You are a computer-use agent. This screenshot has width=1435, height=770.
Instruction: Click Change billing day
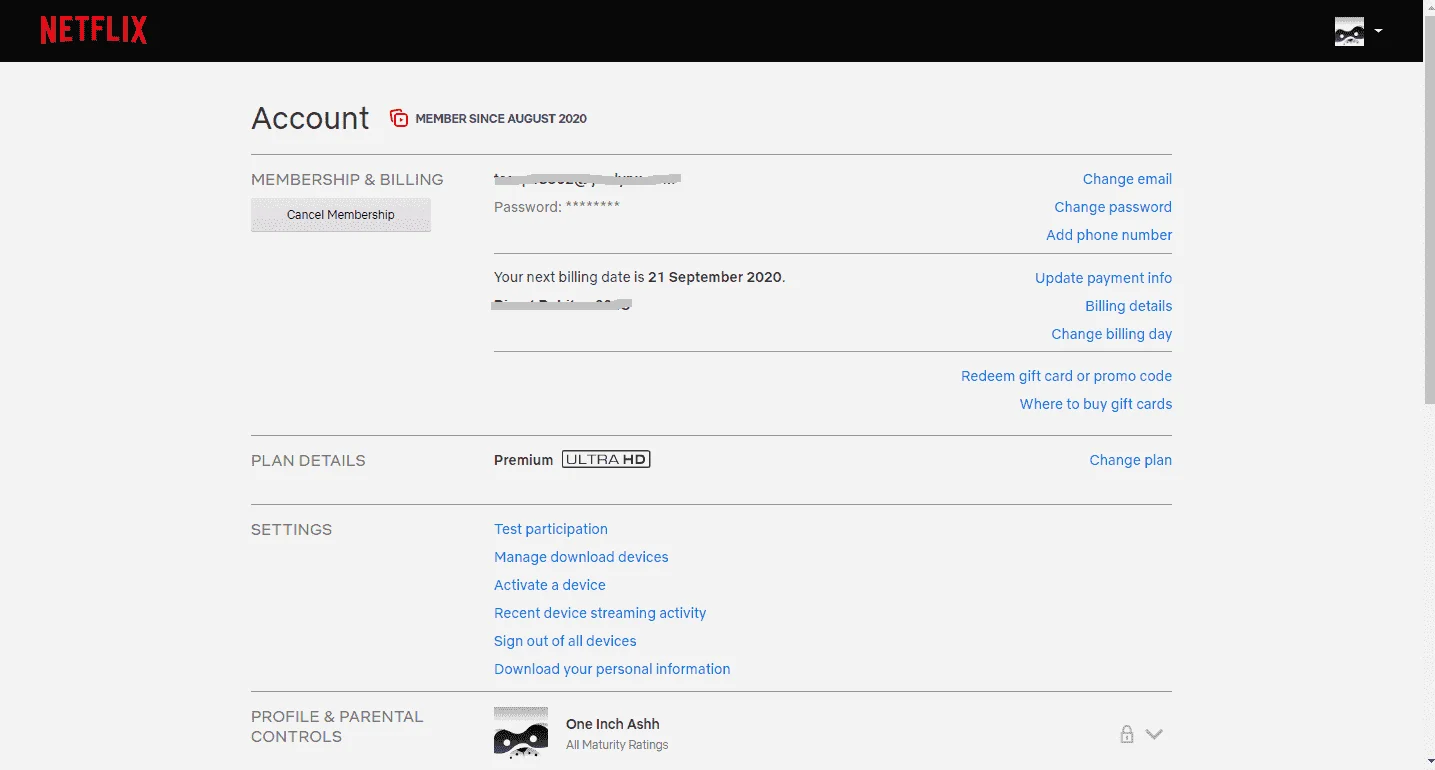pyautogui.click(x=1111, y=334)
